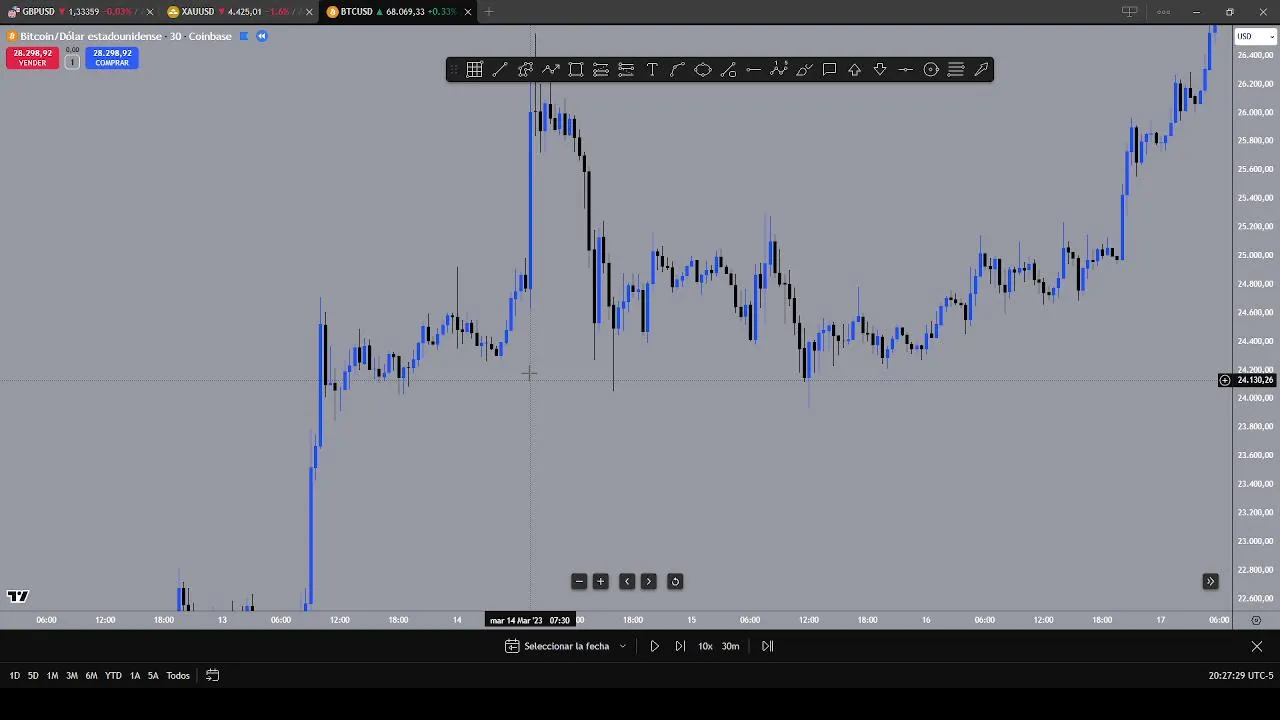Open the go-to-date calendar icon
This screenshot has width=1280, height=720.
point(212,675)
